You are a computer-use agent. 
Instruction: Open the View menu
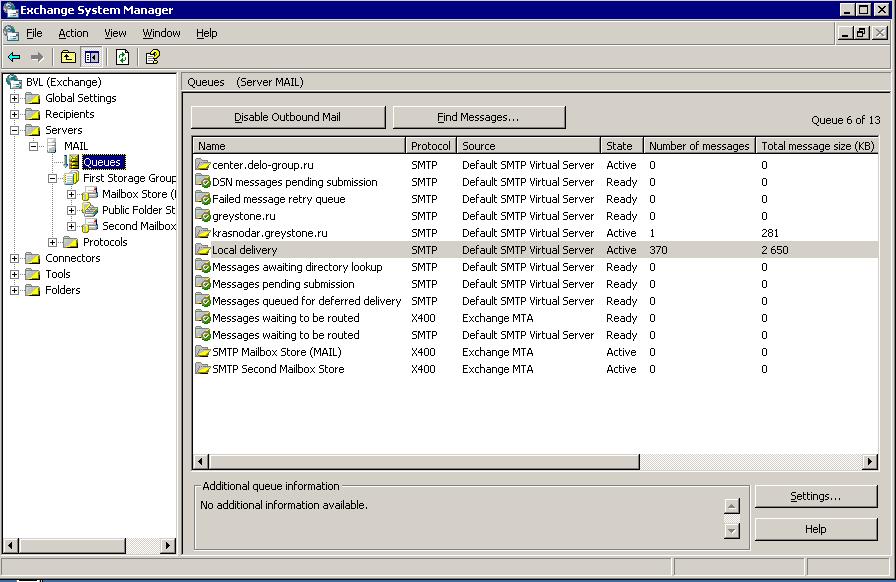[x=115, y=33]
